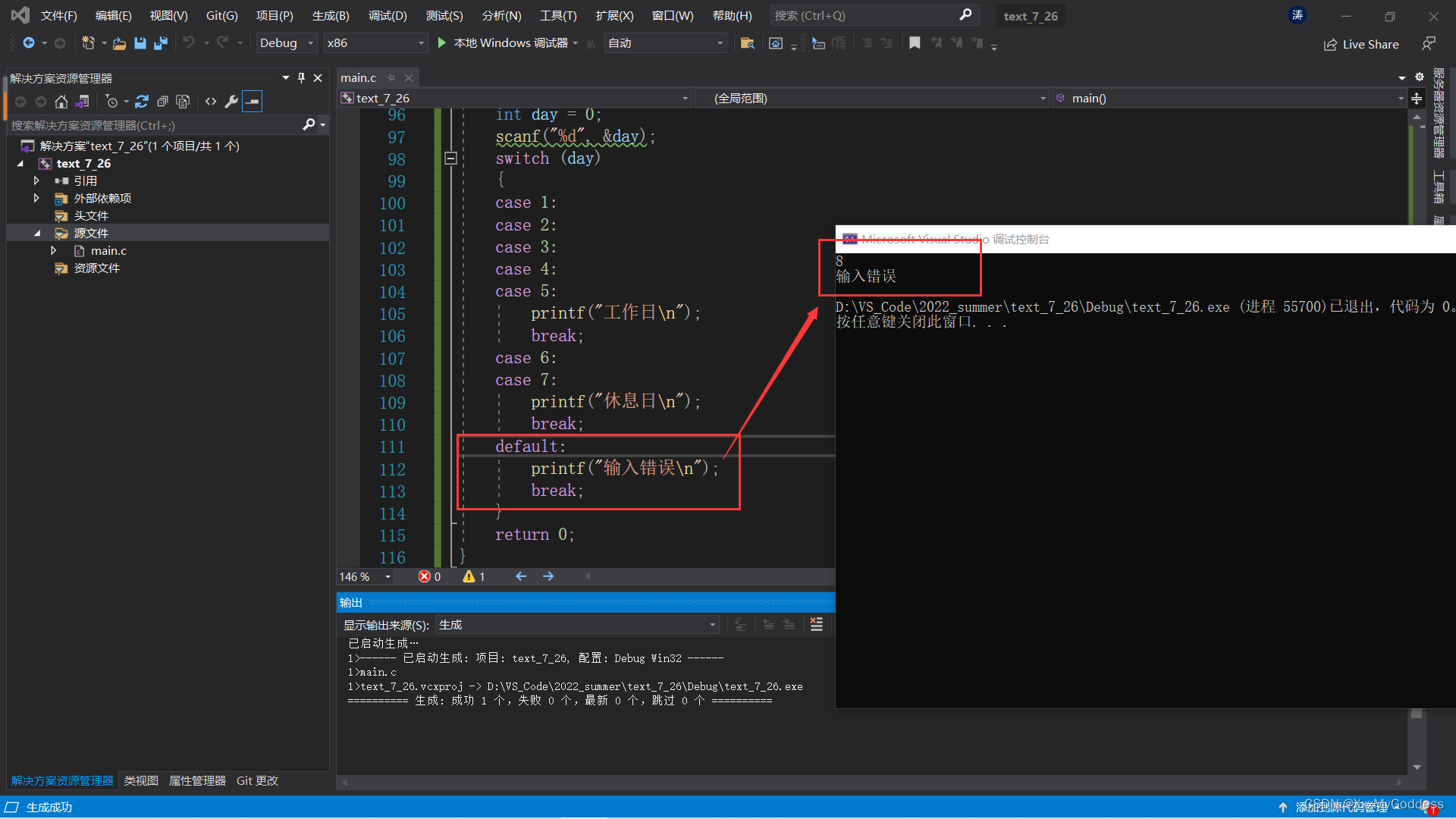Viewport: 1456px width, 819px height.
Task: Toggle the bookmark icon in the toolbar
Action: pos(915,43)
